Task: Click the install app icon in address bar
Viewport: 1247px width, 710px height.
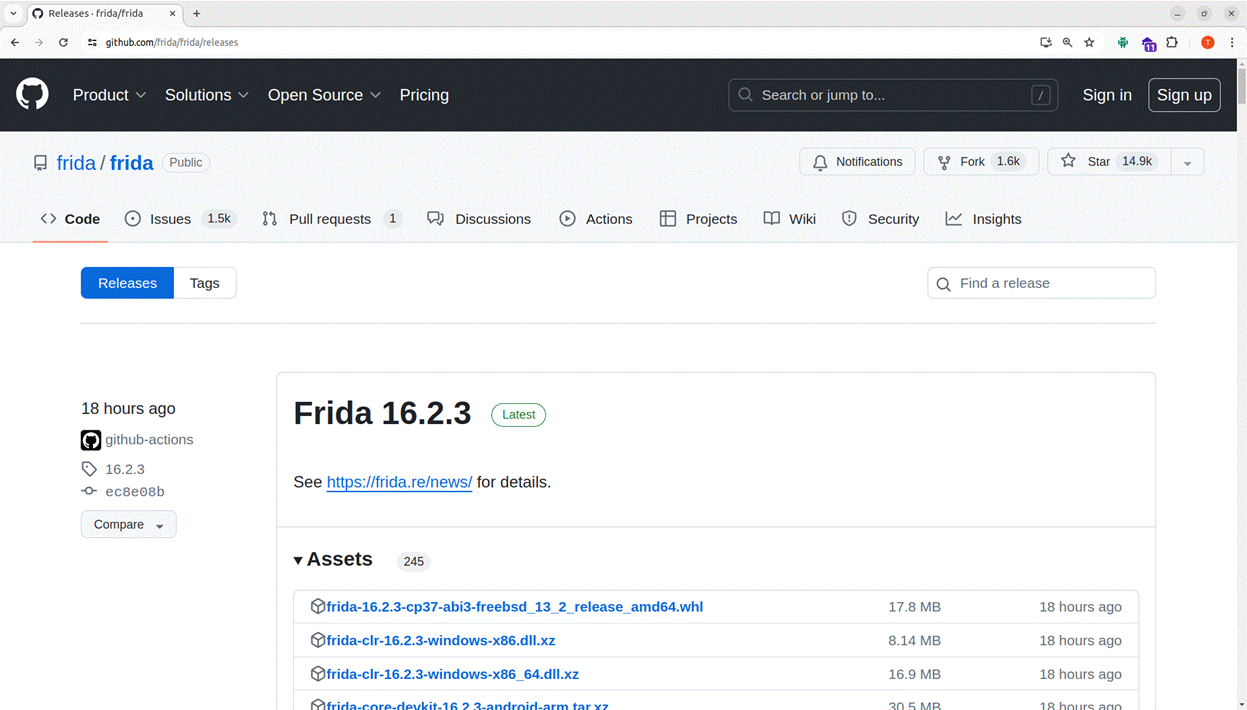Action: point(1046,42)
